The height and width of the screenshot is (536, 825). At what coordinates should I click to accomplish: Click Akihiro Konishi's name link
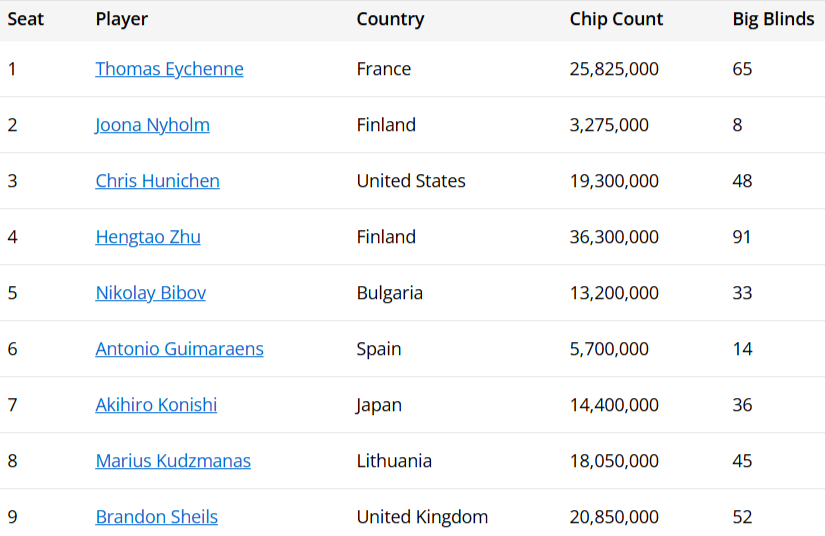pos(156,405)
